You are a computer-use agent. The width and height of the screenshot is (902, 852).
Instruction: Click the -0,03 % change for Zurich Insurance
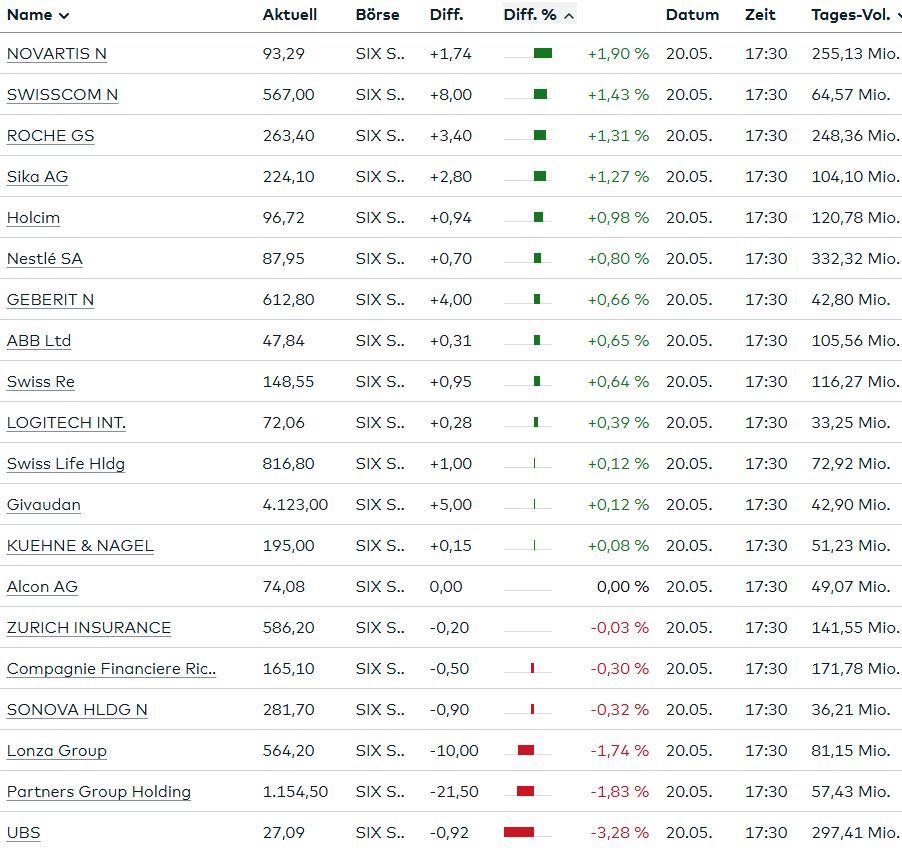(620, 628)
